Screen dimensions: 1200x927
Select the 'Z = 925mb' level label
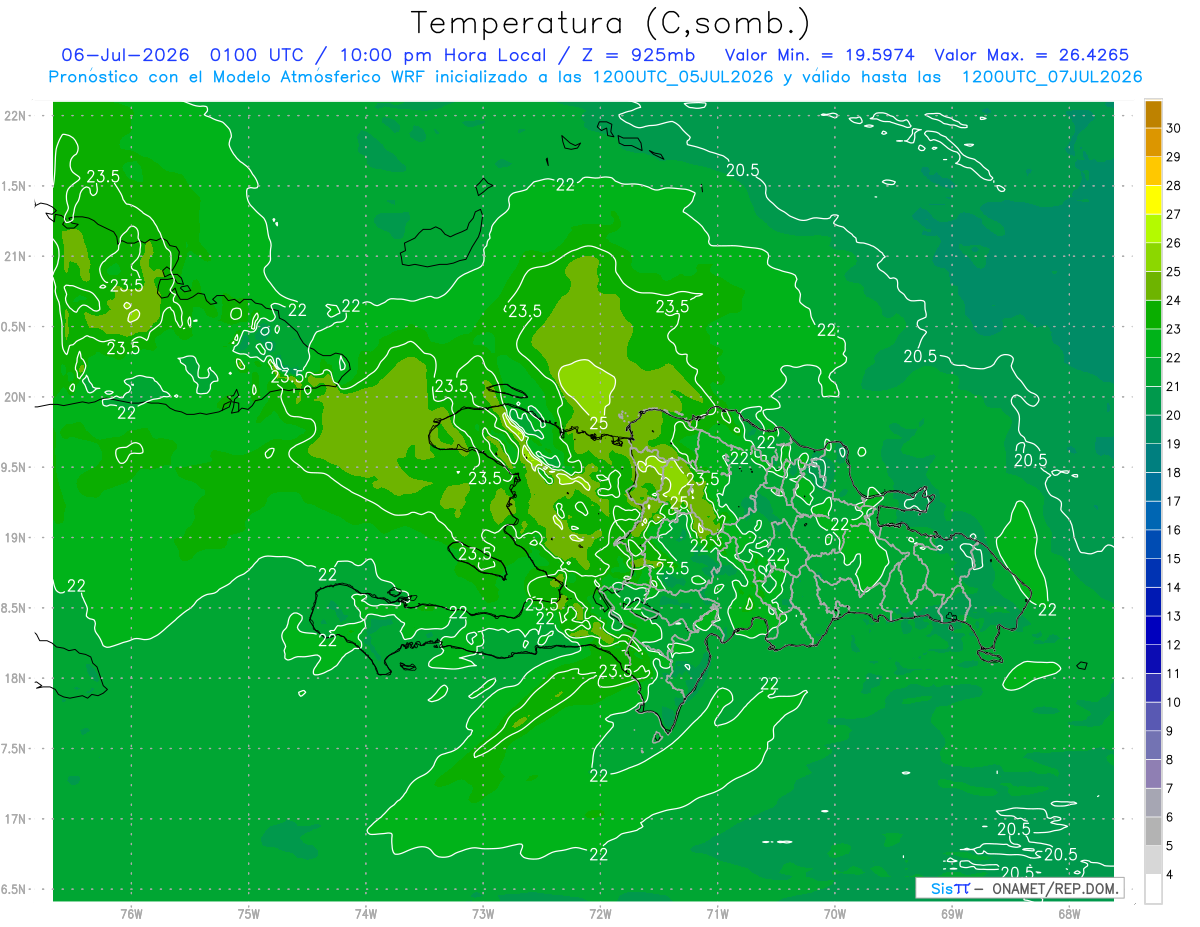pos(637,55)
